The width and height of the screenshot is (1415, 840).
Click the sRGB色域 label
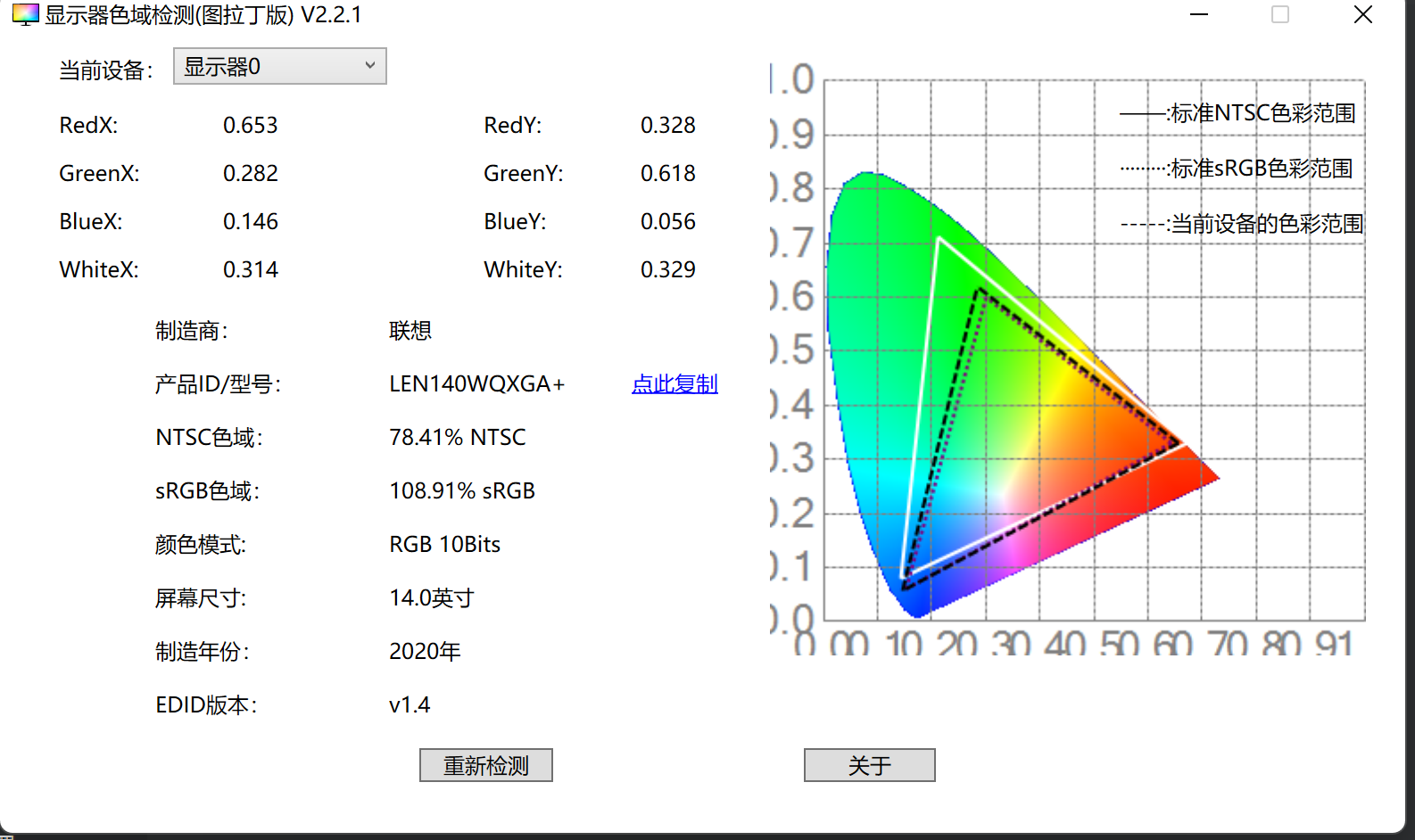point(207,491)
